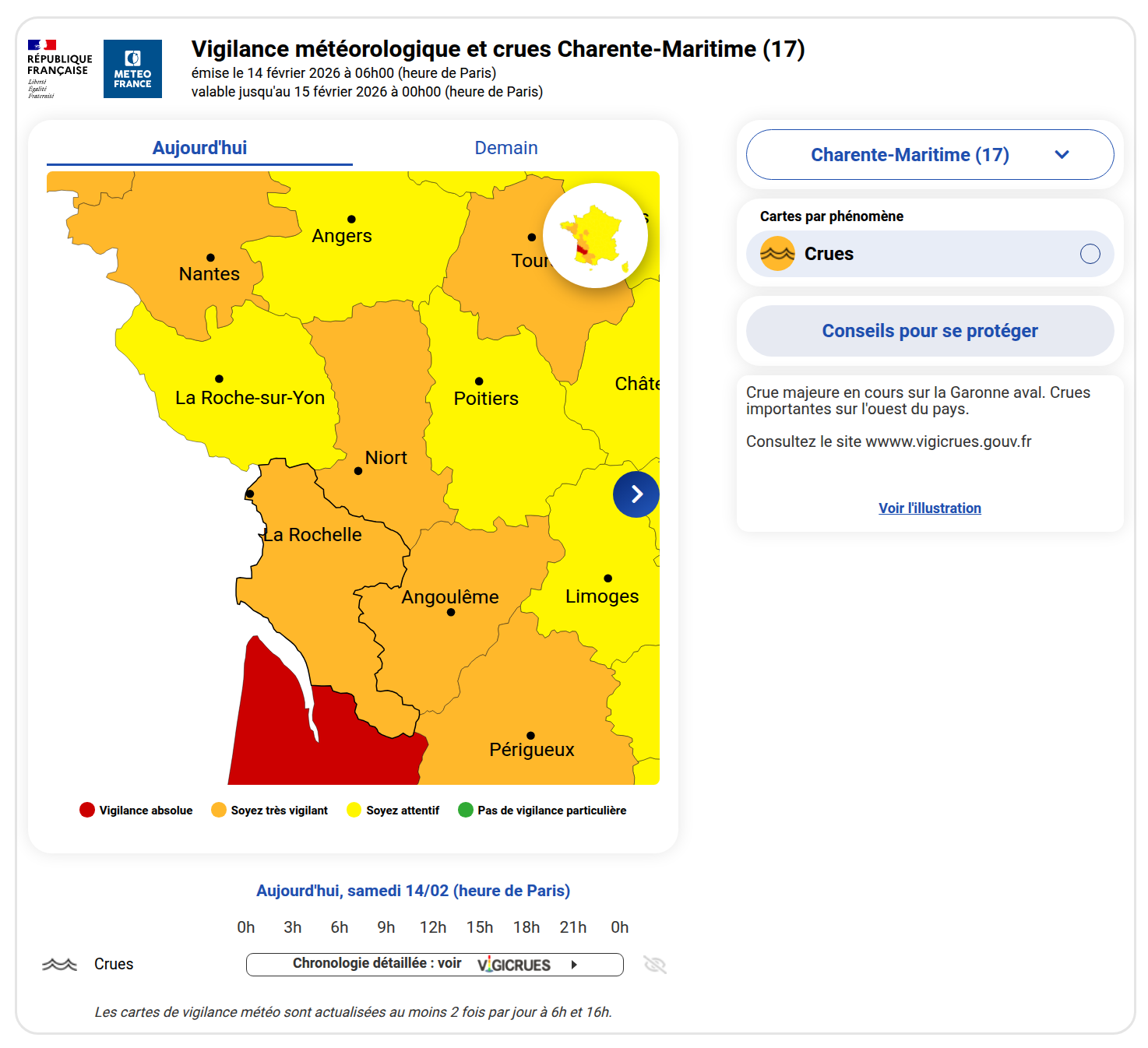This screenshot has width=1148, height=1048.
Task: Open Conseils pour se protéger
Action: (x=929, y=330)
